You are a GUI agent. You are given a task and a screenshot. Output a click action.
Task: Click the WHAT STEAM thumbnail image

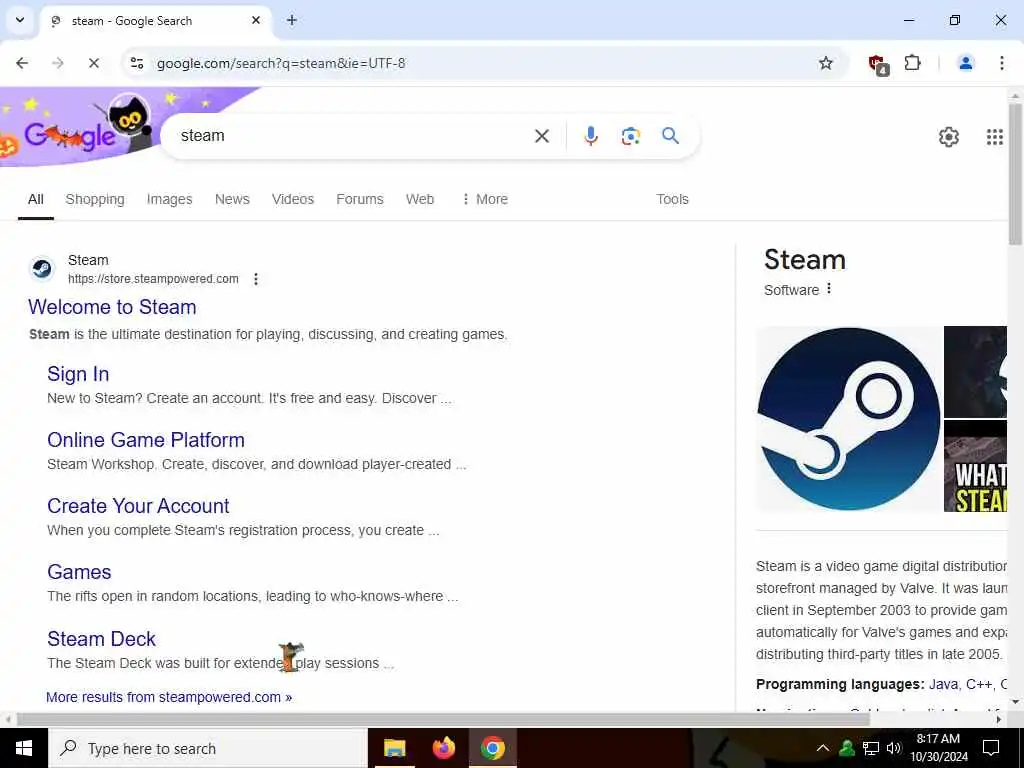[x=976, y=466]
